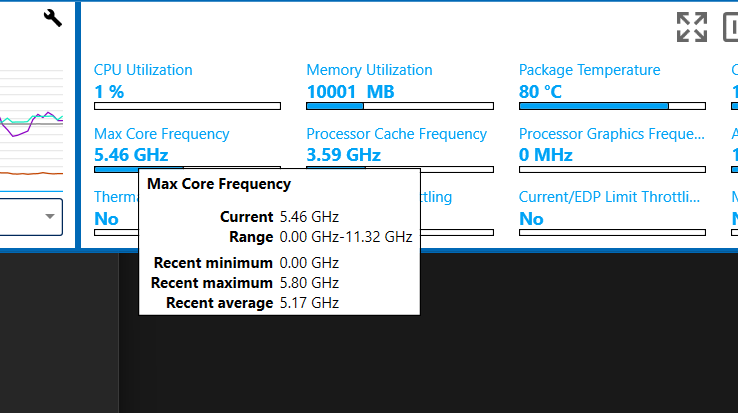Open the dropdown below the graph
Image resolution: width=738 pixels, height=413 pixels.
pos(50,216)
